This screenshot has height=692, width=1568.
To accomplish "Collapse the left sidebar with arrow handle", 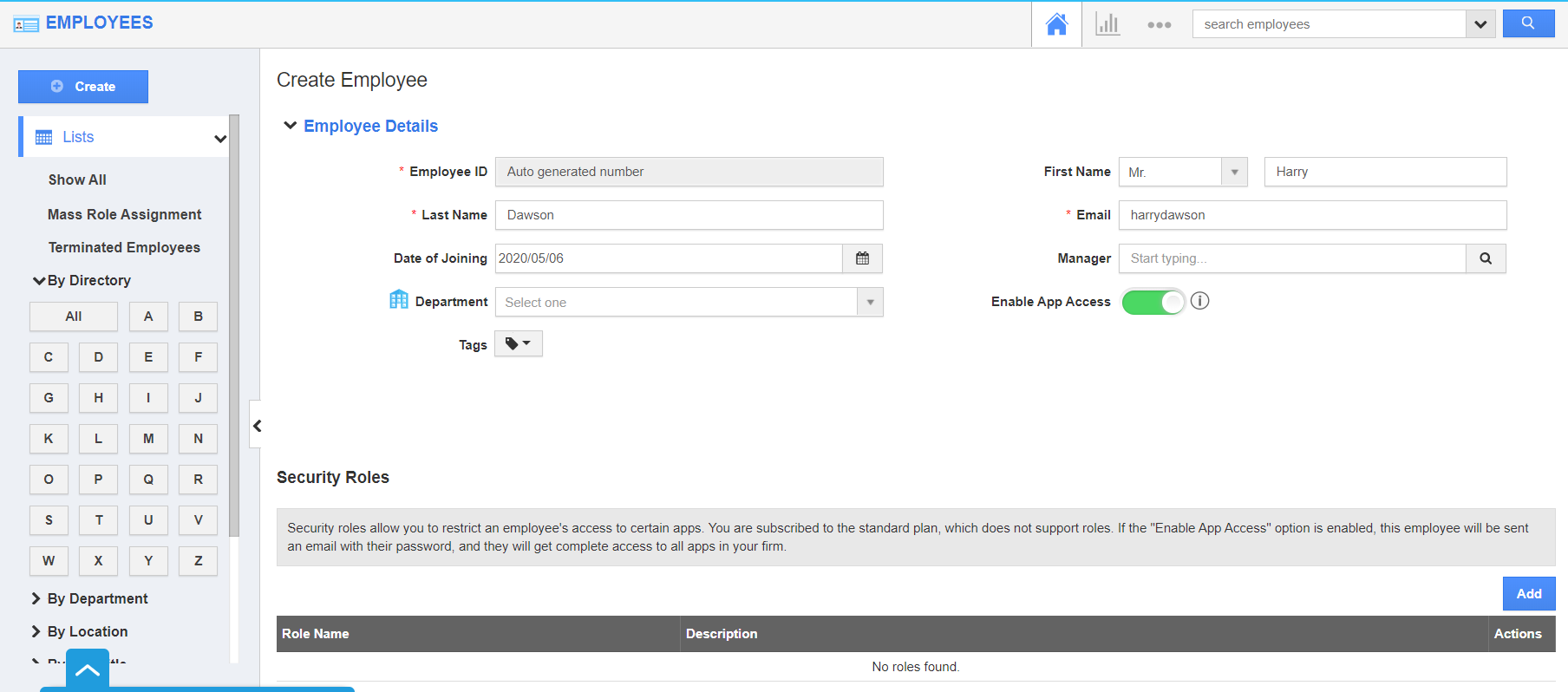I will pyautogui.click(x=257, y=425).
